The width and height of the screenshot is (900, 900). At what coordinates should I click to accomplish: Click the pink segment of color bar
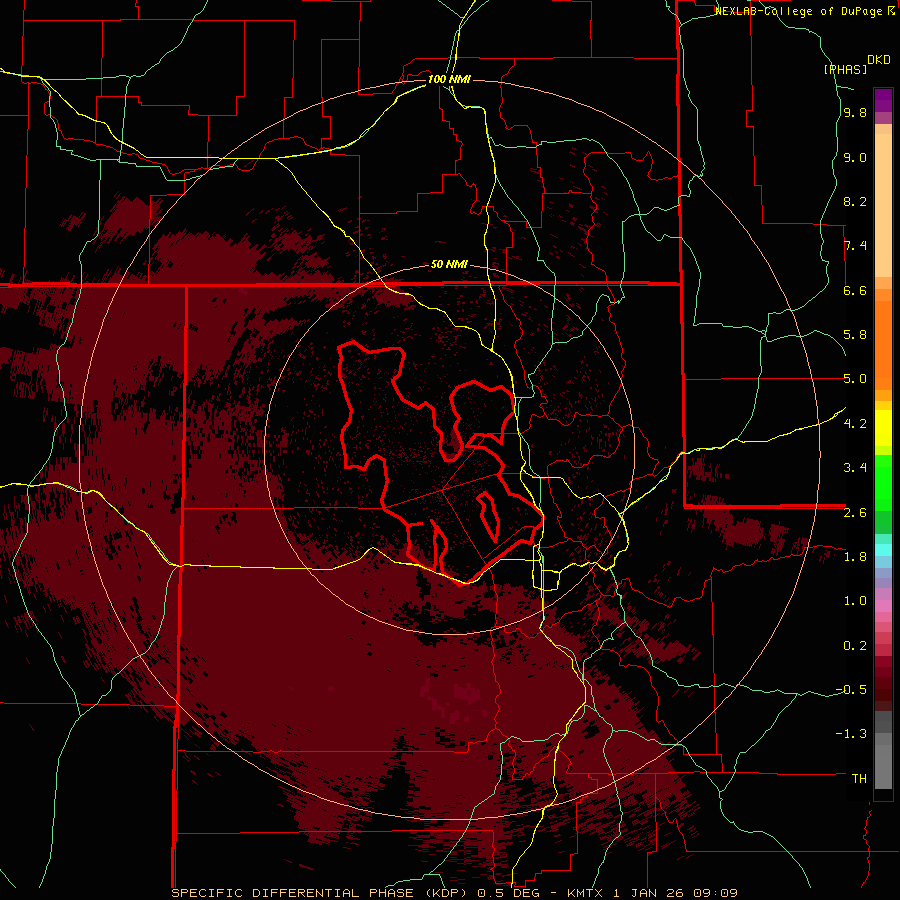[883, 606]
